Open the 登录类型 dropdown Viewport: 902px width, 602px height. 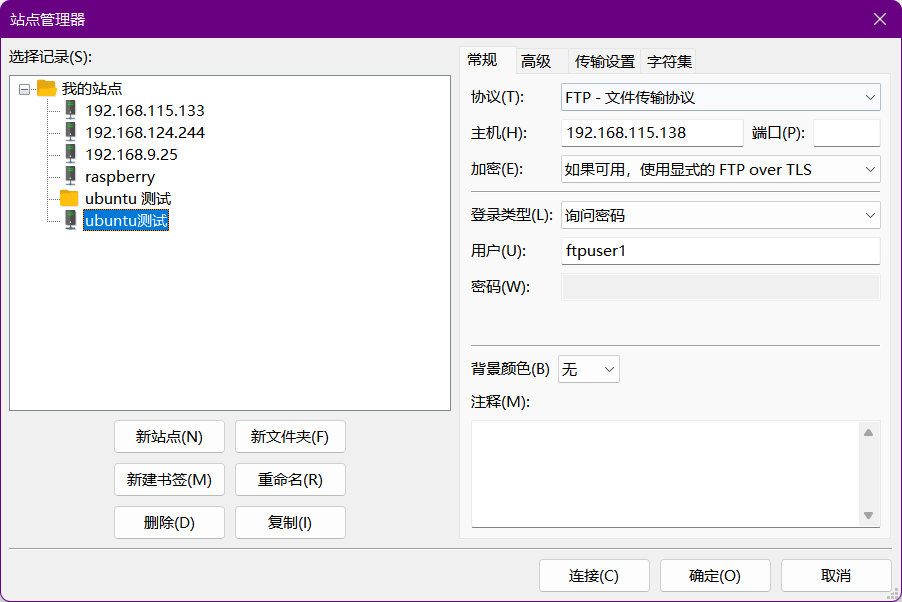click(x=872, y=215)
